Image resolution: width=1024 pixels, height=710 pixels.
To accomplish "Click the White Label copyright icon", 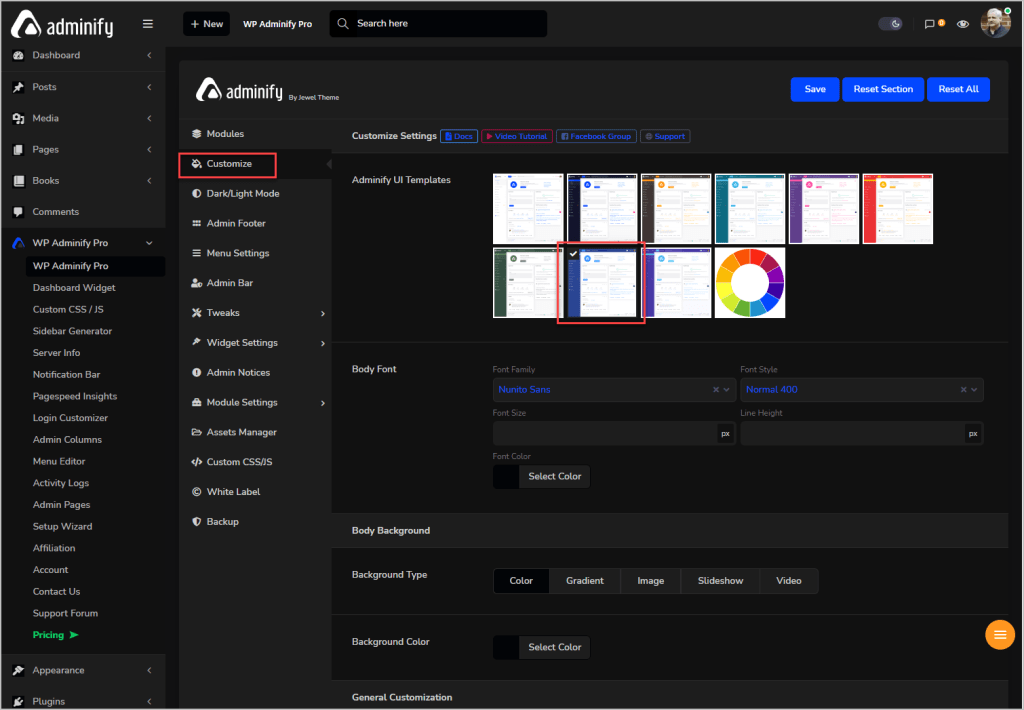I will click(x=197, y=492).
